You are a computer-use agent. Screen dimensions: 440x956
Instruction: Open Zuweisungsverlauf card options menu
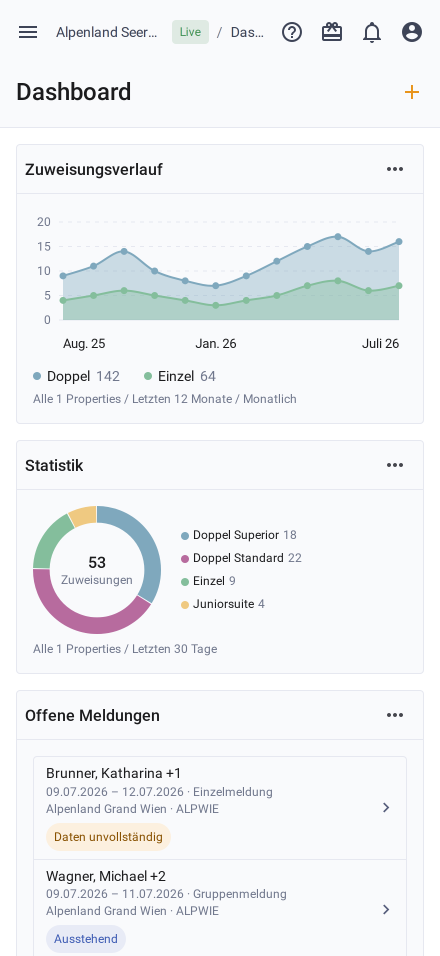395,169
